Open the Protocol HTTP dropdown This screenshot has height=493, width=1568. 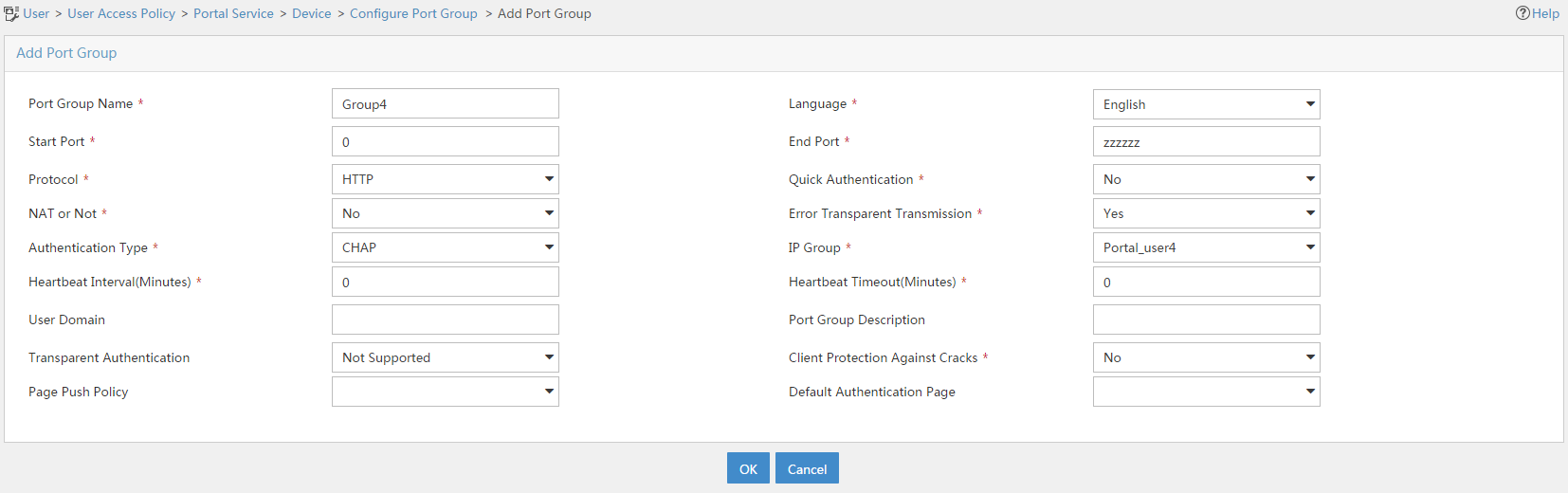click(x=446, y=179)
